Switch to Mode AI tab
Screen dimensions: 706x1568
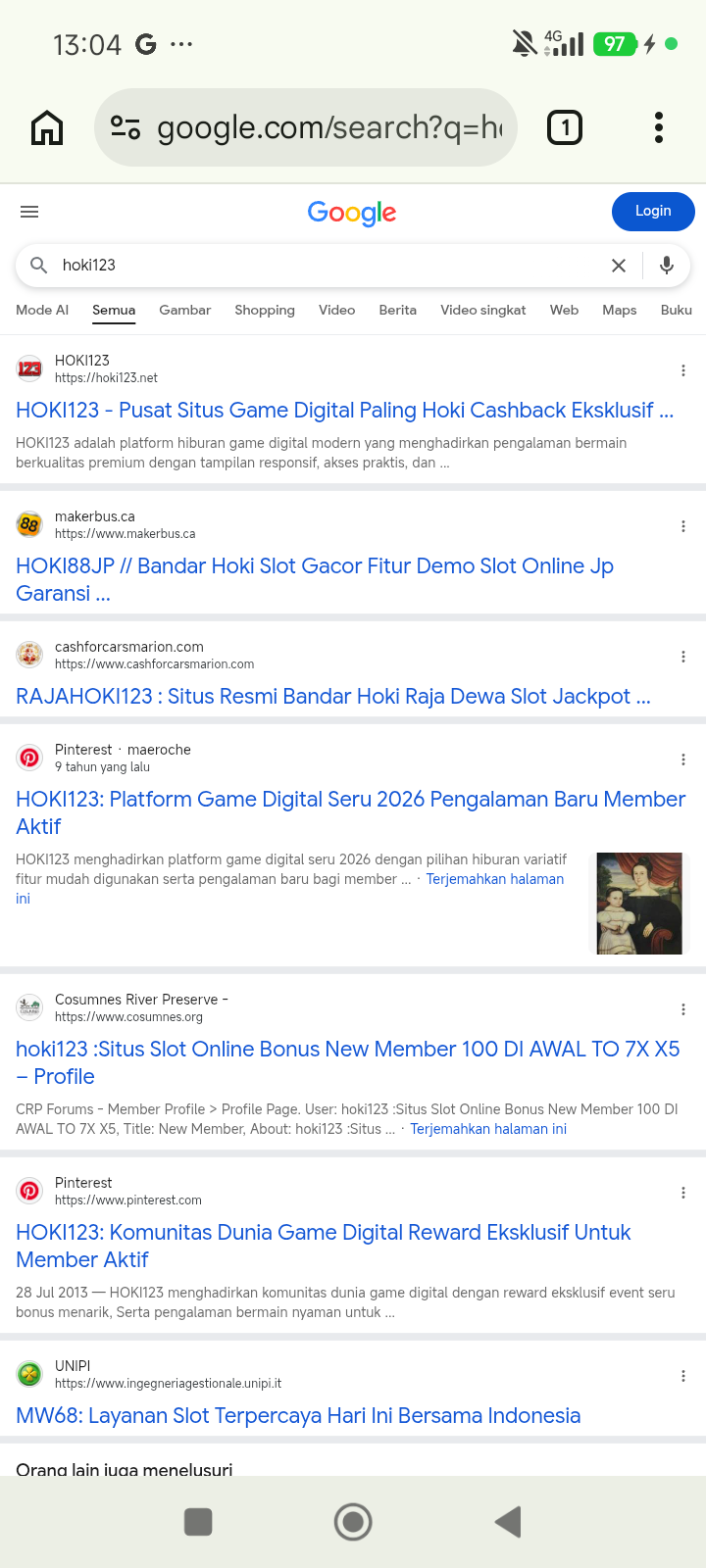[42, 310]
